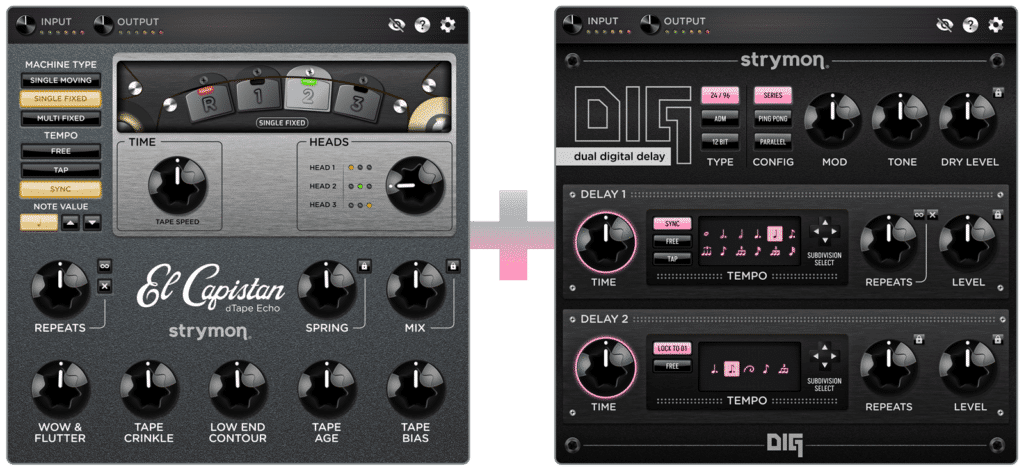Open El Capistan settings gear
This screenshot has width=1024, height=470.
[x=447, y=25]
